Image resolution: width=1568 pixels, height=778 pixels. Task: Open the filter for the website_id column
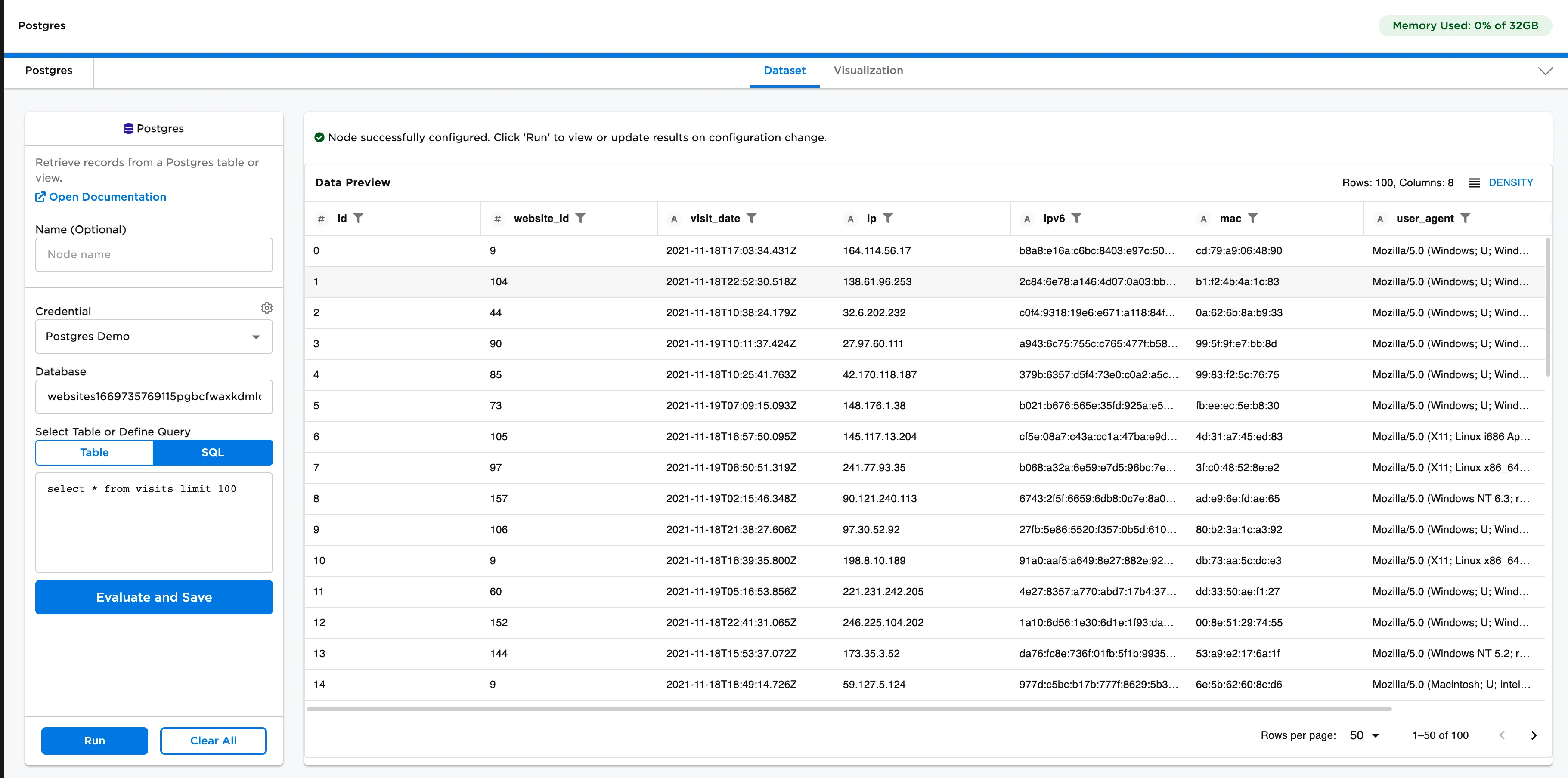(x=582, y=218)
